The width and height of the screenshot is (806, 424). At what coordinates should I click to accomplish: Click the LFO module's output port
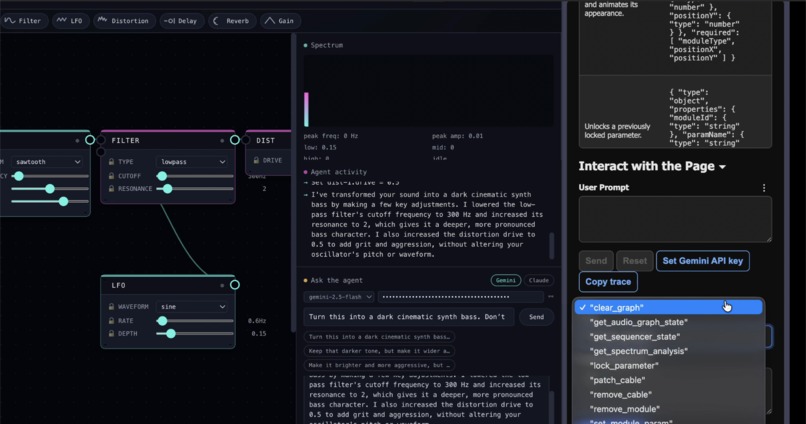[234, 285]
